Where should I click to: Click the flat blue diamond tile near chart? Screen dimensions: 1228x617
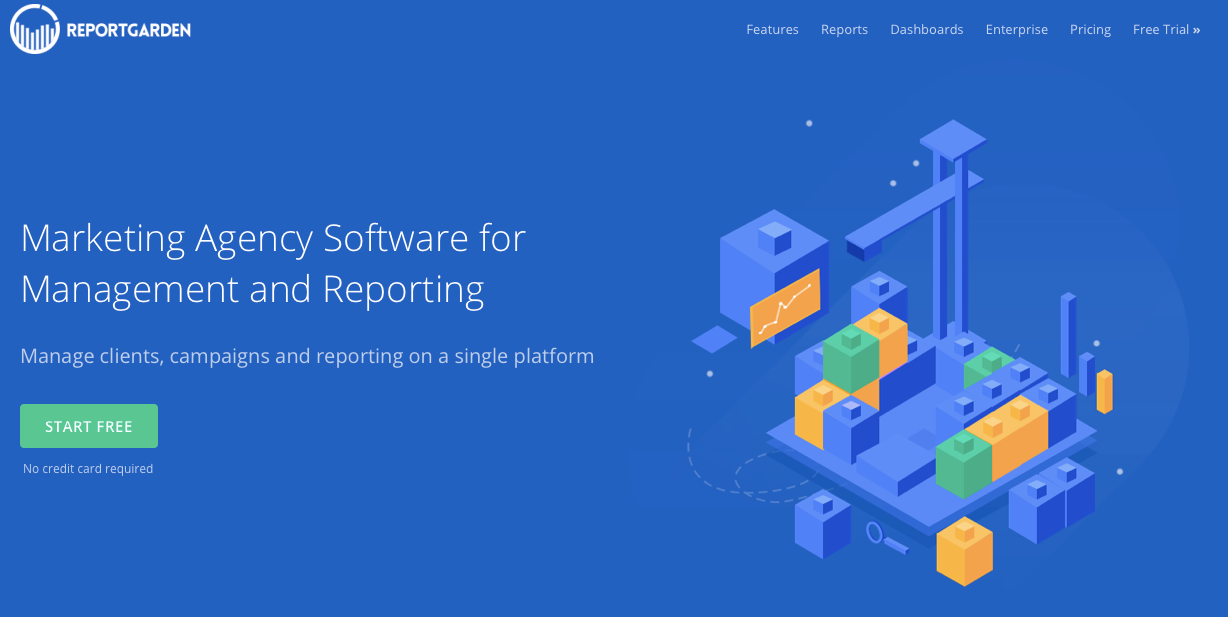[x=714, y=339]
